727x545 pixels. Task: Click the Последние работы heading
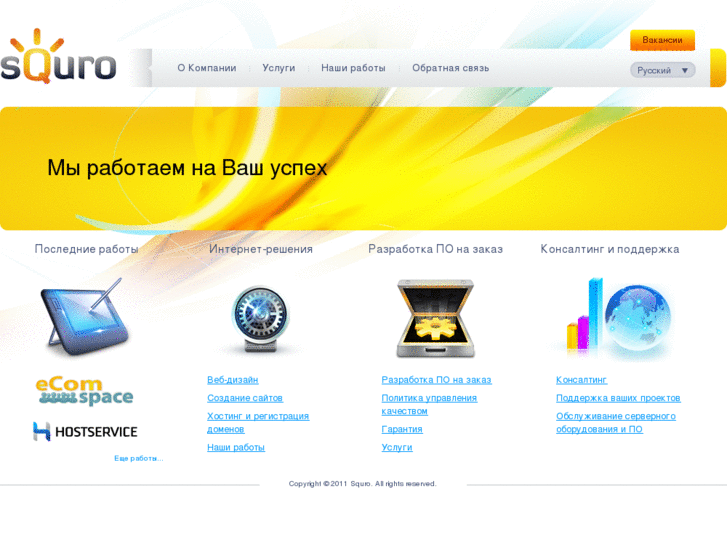(87, 249)
